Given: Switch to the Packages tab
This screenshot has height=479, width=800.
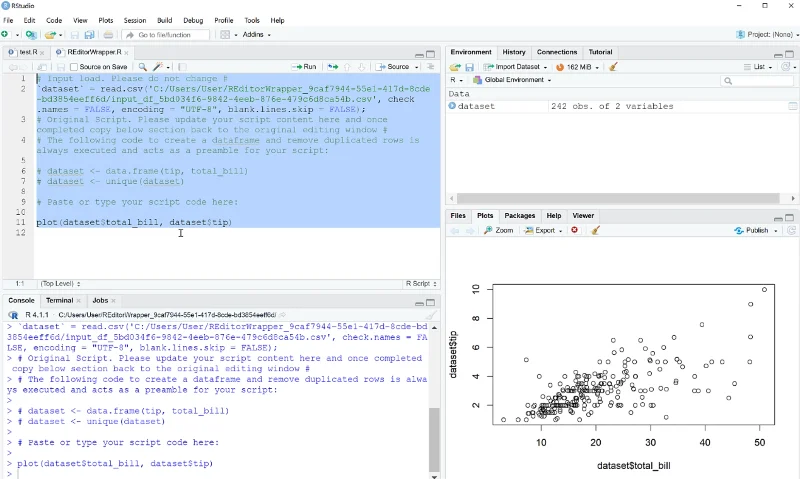Looking at the screenshot, I should (x=519, y=216).
